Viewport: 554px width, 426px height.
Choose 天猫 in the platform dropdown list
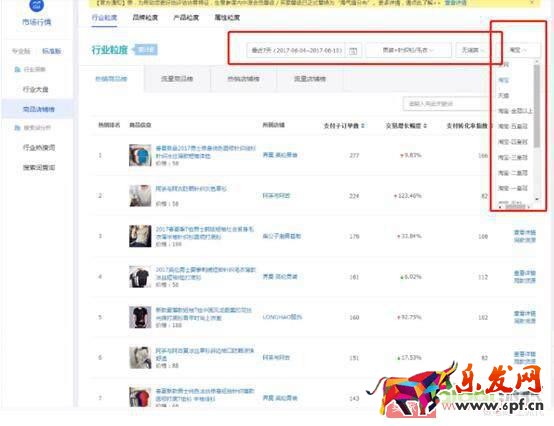coord(503,95)
